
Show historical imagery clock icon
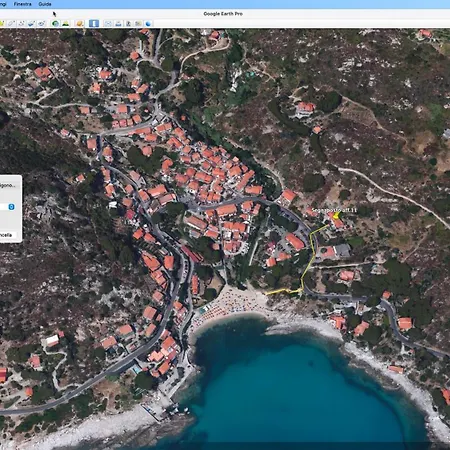[55, 23]
